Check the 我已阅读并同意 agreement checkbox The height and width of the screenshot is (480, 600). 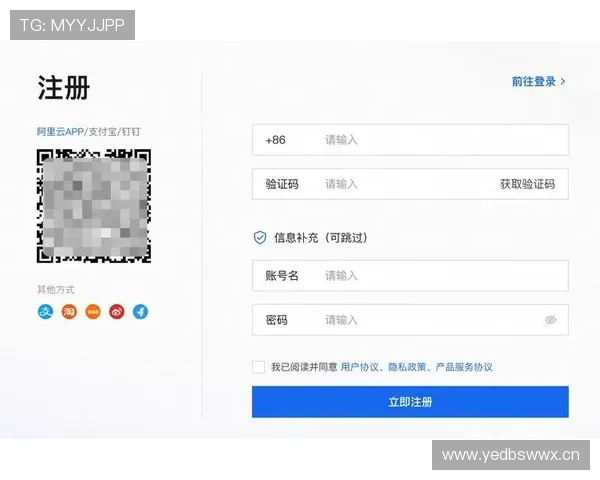(x=258, y=367)
